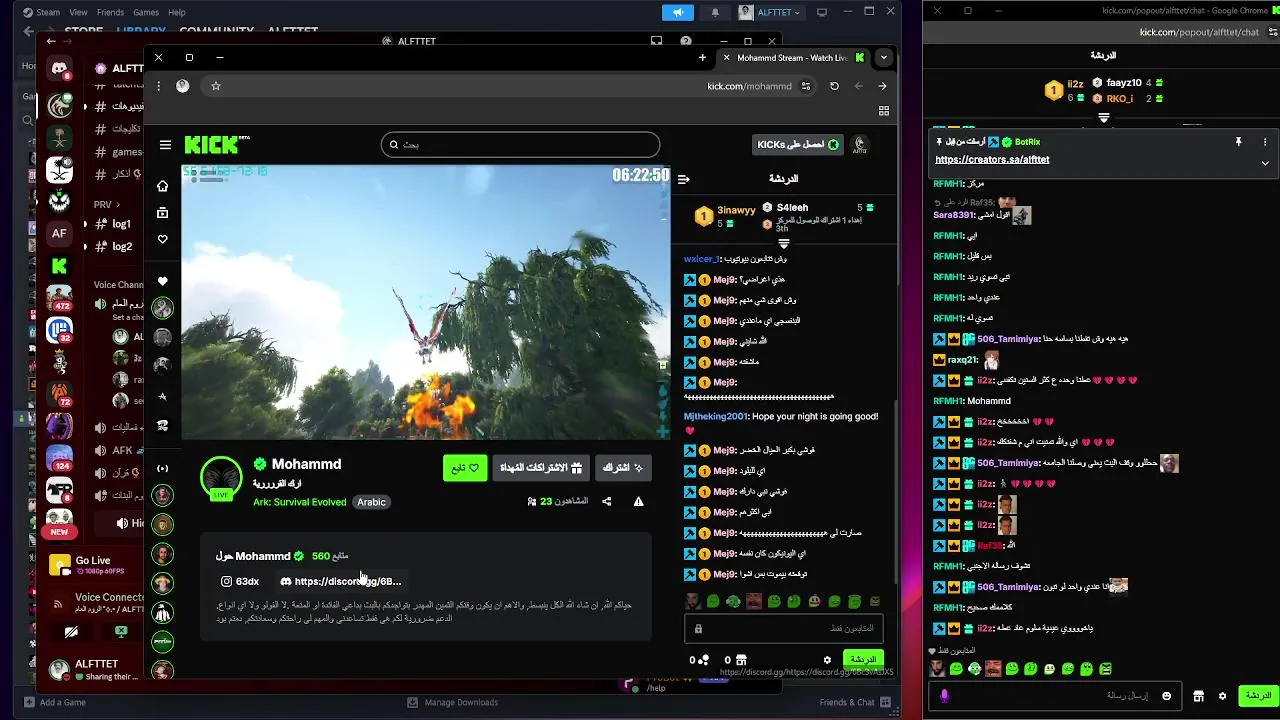This screenshot has width=1280, height=720.
Task: Click the subscribe button on Mohammd
Action: point(623,468)
